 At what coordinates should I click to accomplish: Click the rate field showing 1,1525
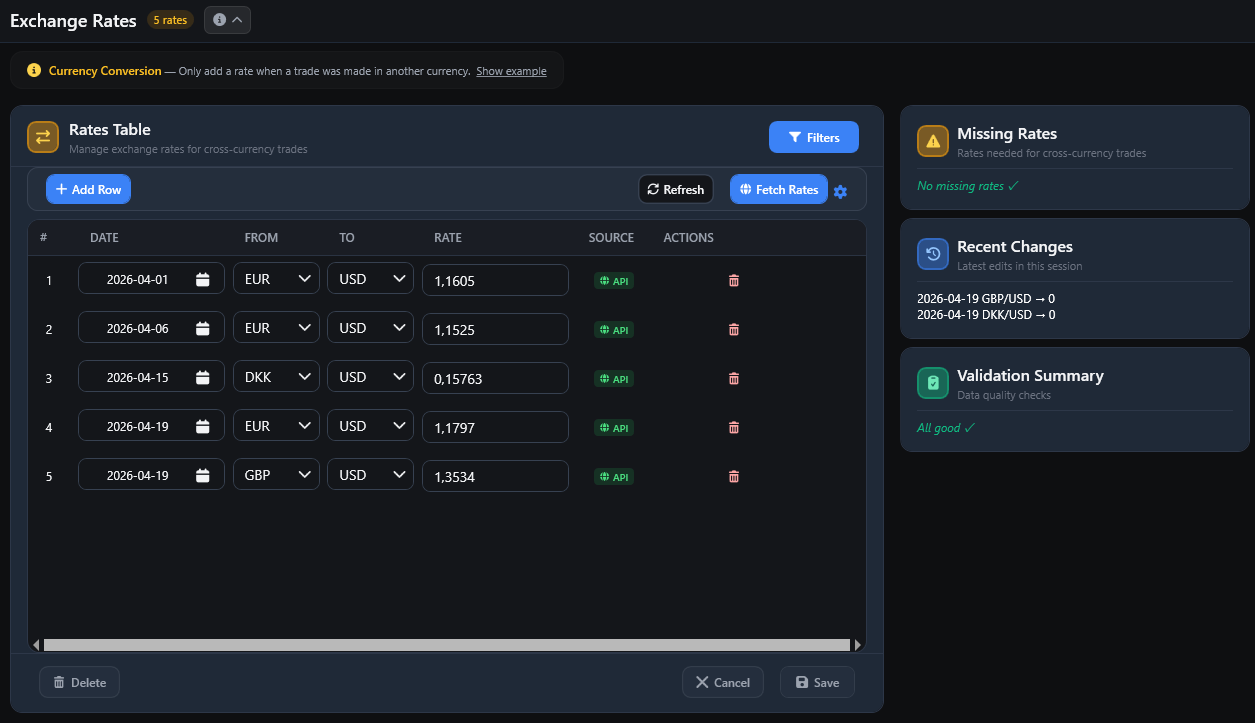coord(495,329)
